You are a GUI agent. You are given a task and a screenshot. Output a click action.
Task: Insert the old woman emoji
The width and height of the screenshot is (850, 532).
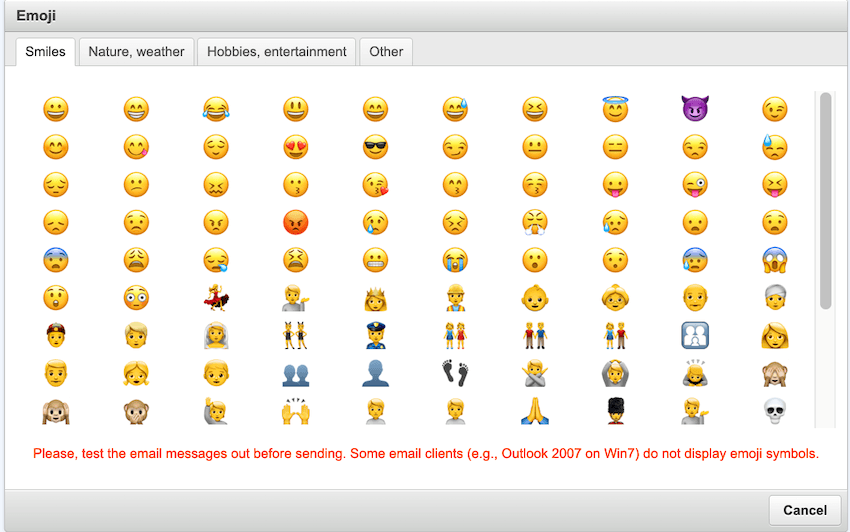[615, 298]
